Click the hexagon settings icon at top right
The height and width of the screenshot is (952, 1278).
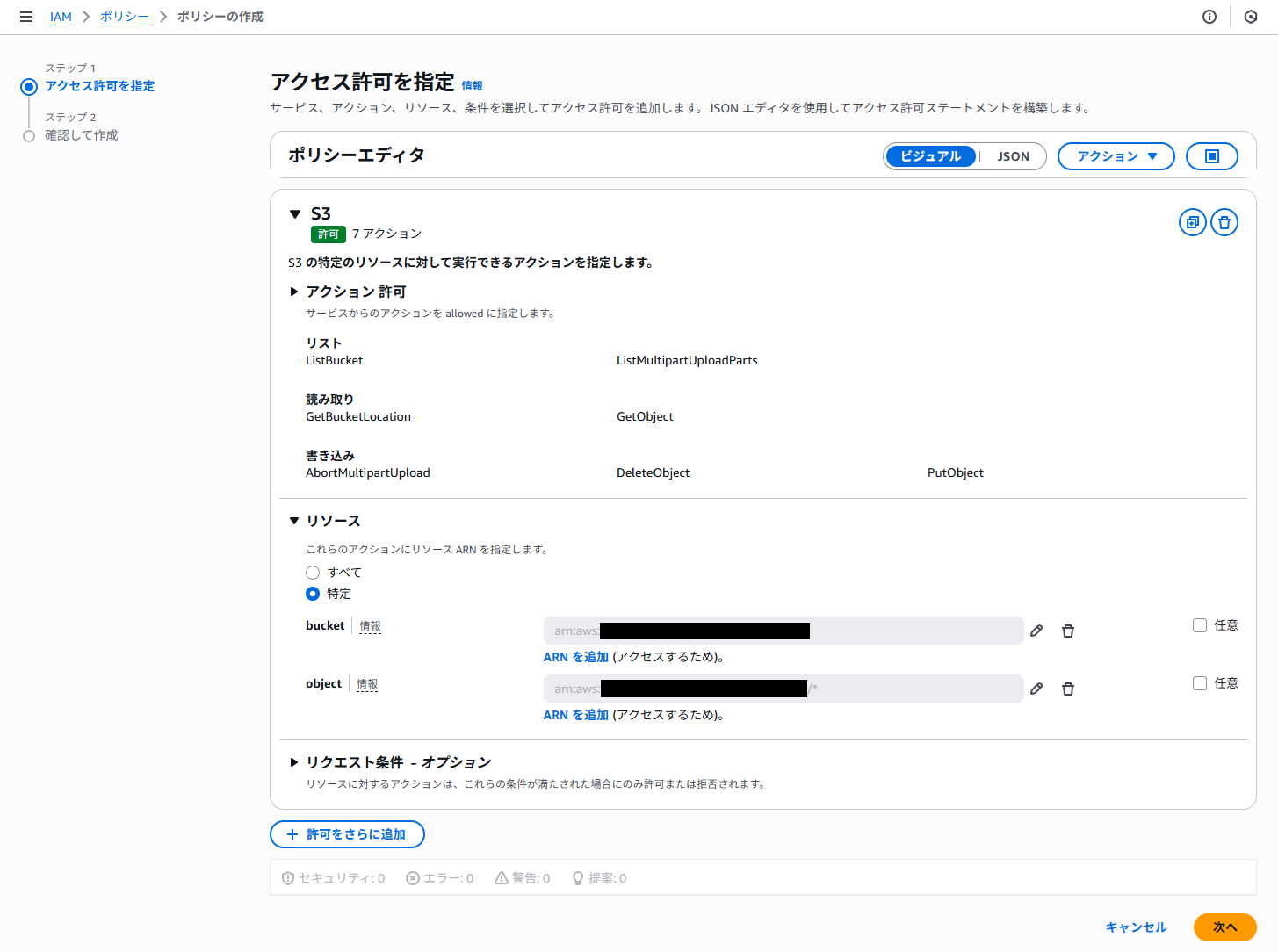click(x=1251, y=17)
